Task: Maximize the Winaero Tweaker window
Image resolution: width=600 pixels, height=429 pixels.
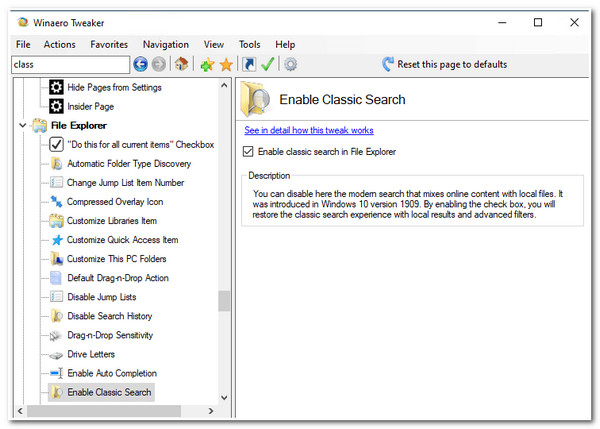Action: 538,23
